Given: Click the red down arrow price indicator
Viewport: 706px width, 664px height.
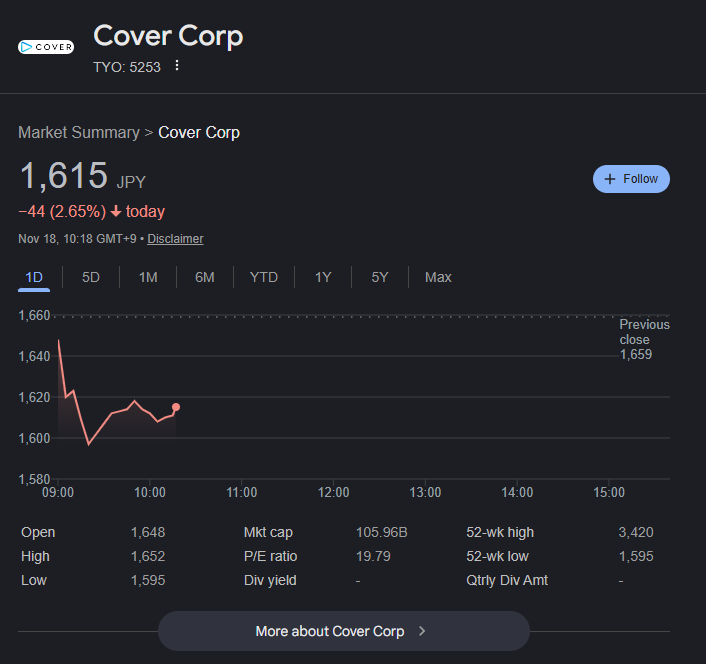Looking at the screenshot, I should coord(116,212).
